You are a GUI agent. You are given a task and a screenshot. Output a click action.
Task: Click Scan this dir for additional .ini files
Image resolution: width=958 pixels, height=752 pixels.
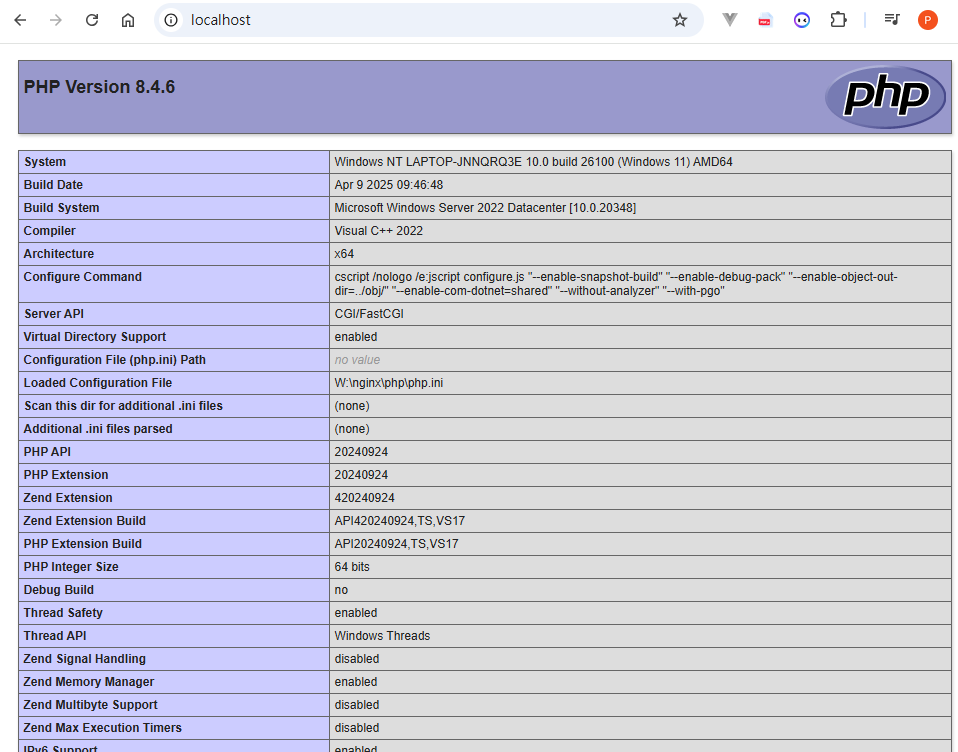[123, 406]
